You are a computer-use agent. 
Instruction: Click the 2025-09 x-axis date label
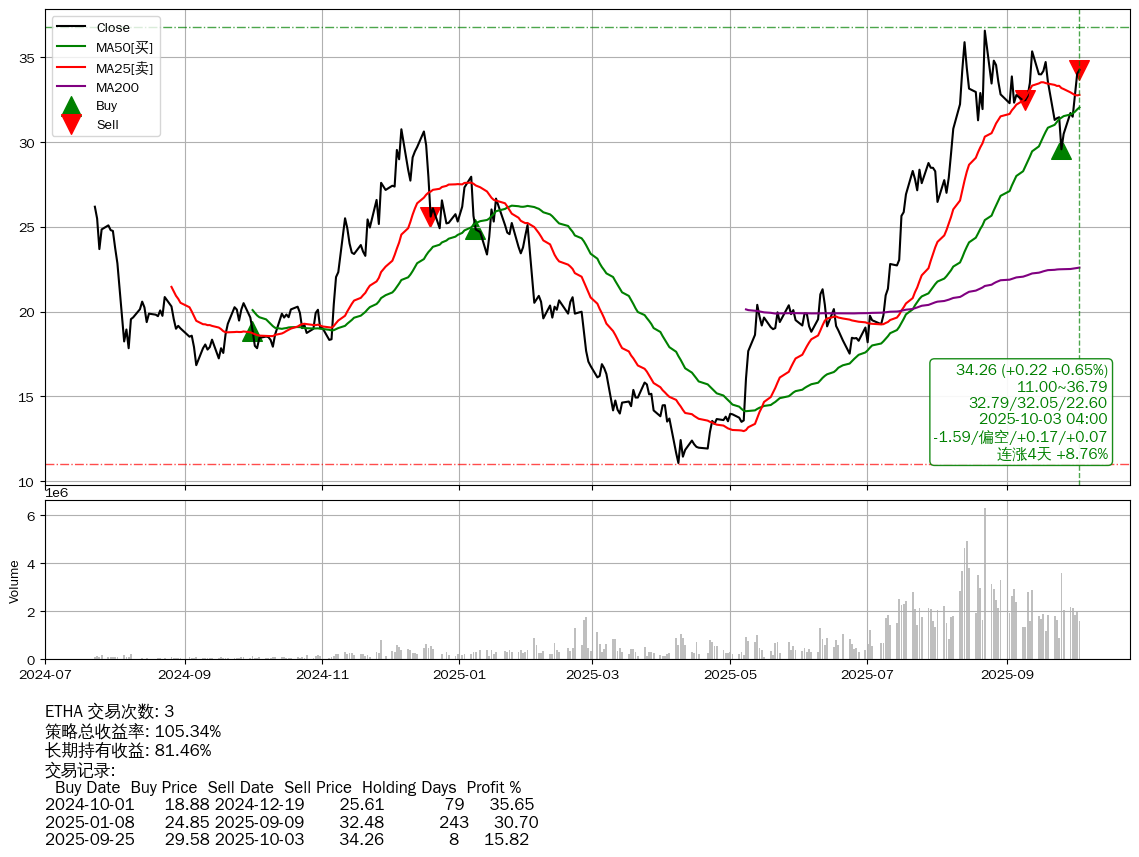1005,675
